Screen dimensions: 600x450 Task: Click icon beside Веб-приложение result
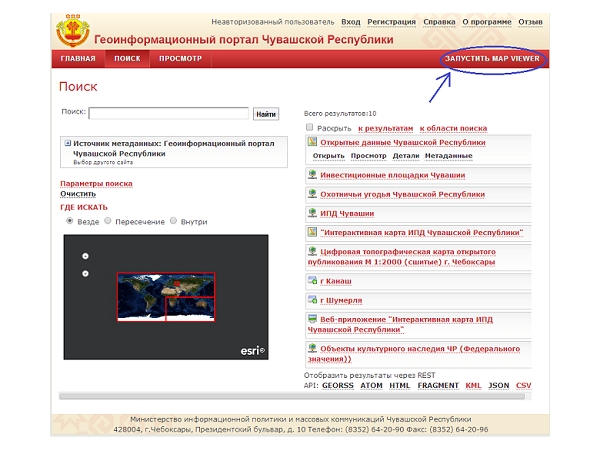click(x=312, y=319)
